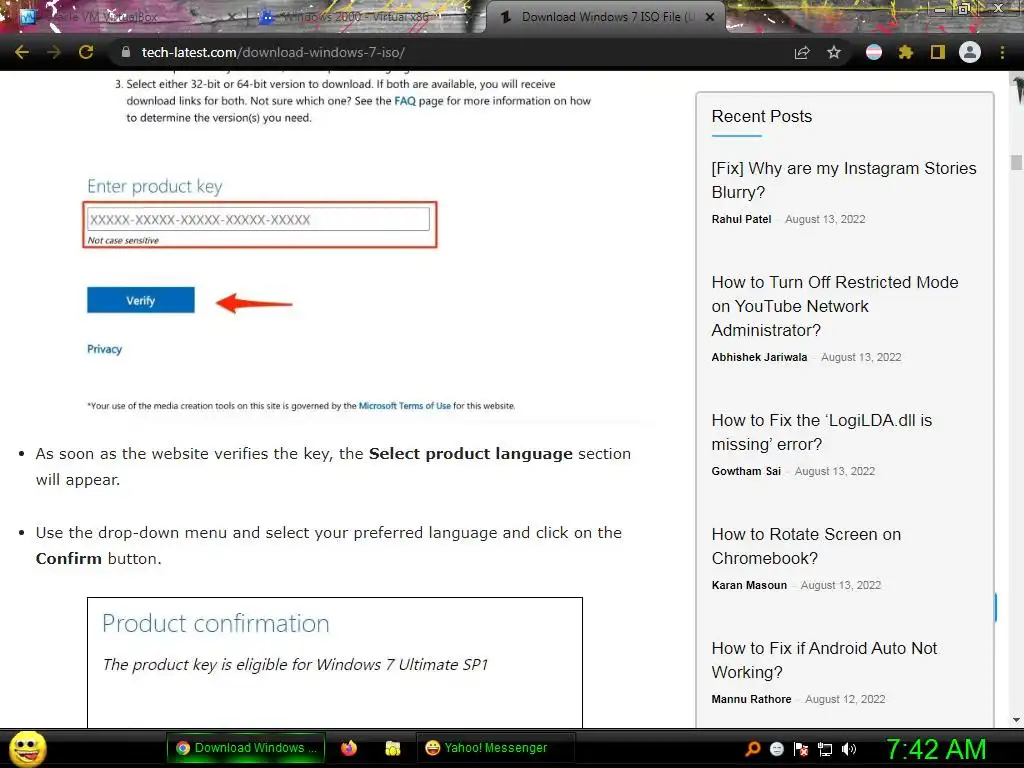This screenshot has height=768, width=1024.
Task: Click the share page icon in address bar
Action: [x=802, y=52]
